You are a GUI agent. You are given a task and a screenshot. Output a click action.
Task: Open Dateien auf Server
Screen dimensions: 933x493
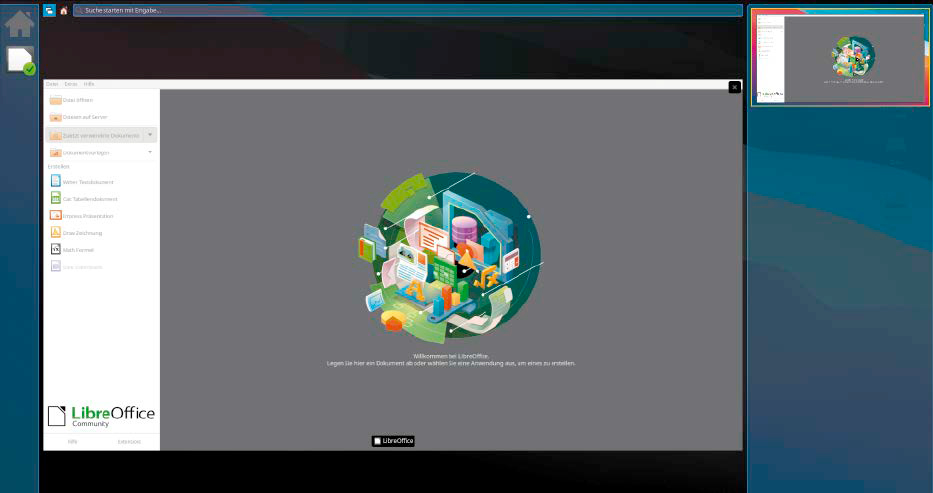point(79,117)
